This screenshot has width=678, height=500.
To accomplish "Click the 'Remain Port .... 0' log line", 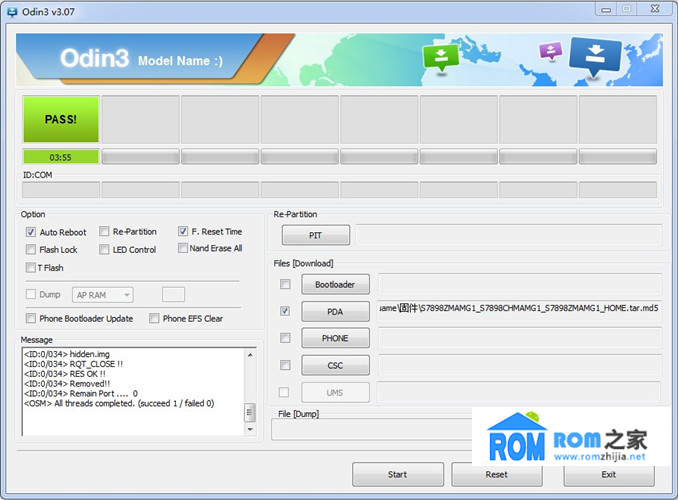I will click(x=81, y=394).
